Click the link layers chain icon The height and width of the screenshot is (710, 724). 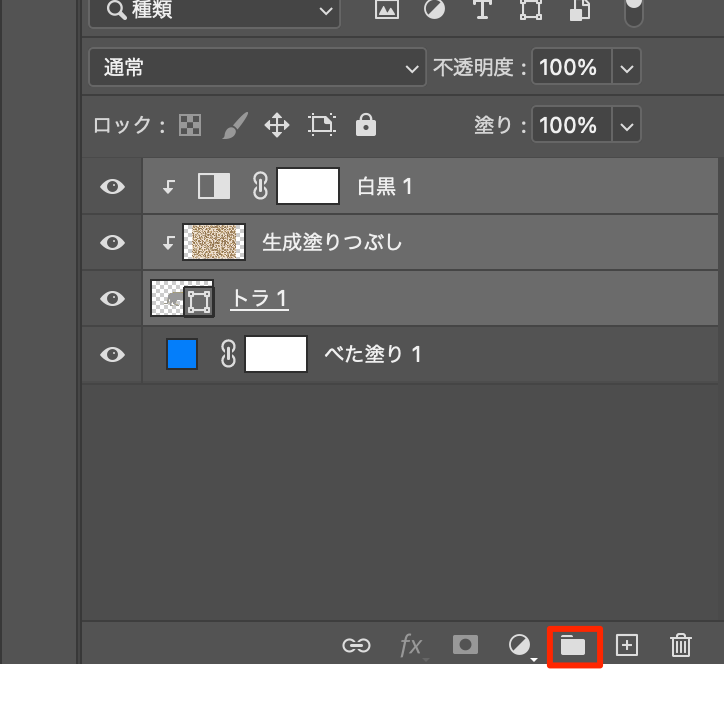(357, 646)
